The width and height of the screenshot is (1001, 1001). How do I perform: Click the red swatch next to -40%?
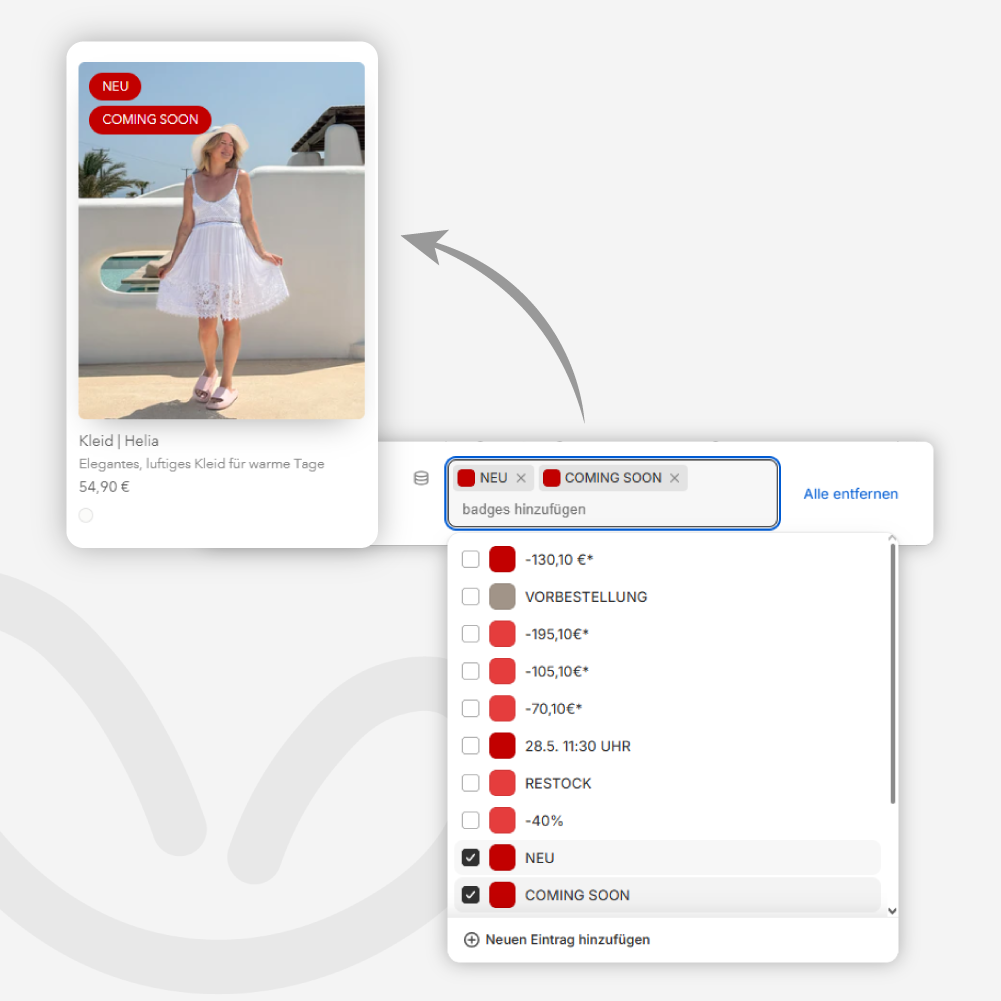pos(502,820)
